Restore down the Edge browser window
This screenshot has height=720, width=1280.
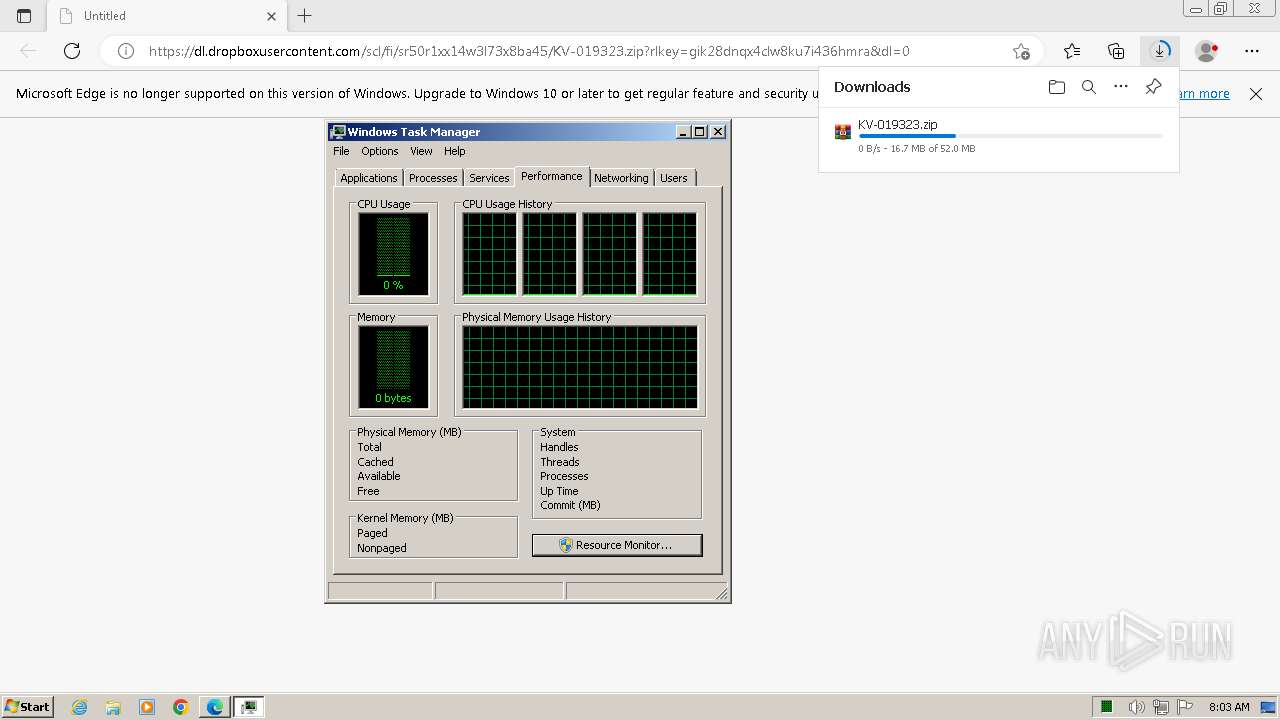coord(1221,9)
